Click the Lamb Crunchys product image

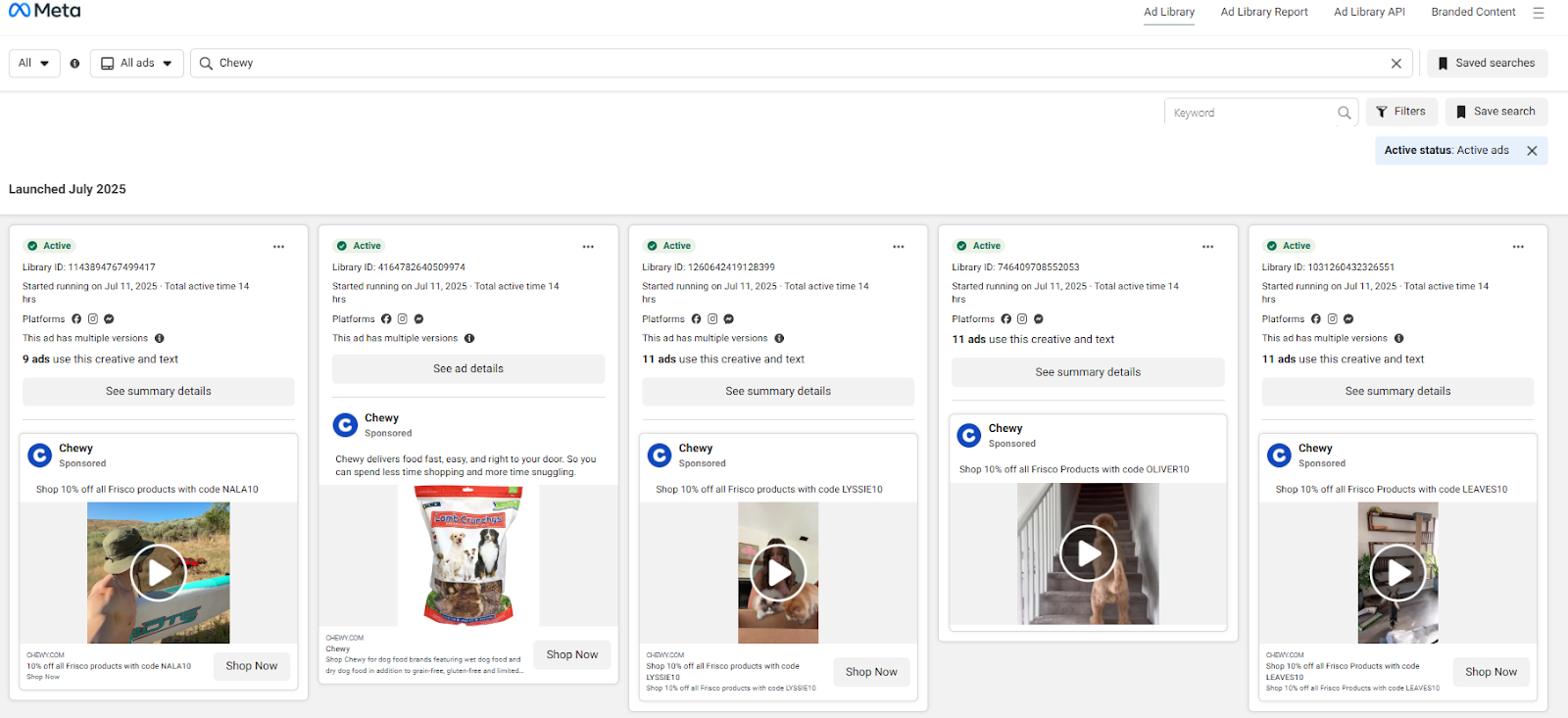pos(468,555)
